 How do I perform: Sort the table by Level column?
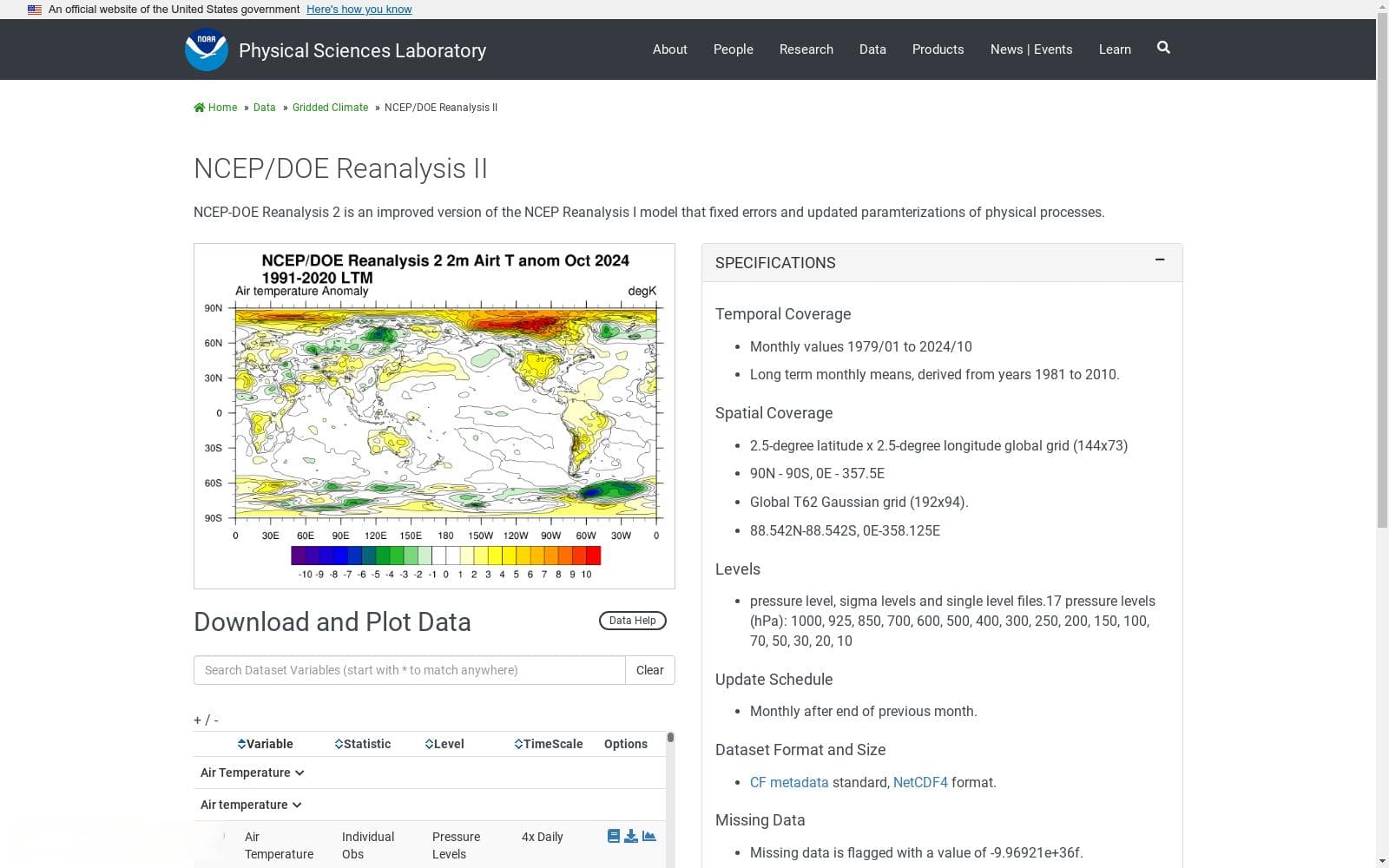pyautogui.click(x=444, y=744)
